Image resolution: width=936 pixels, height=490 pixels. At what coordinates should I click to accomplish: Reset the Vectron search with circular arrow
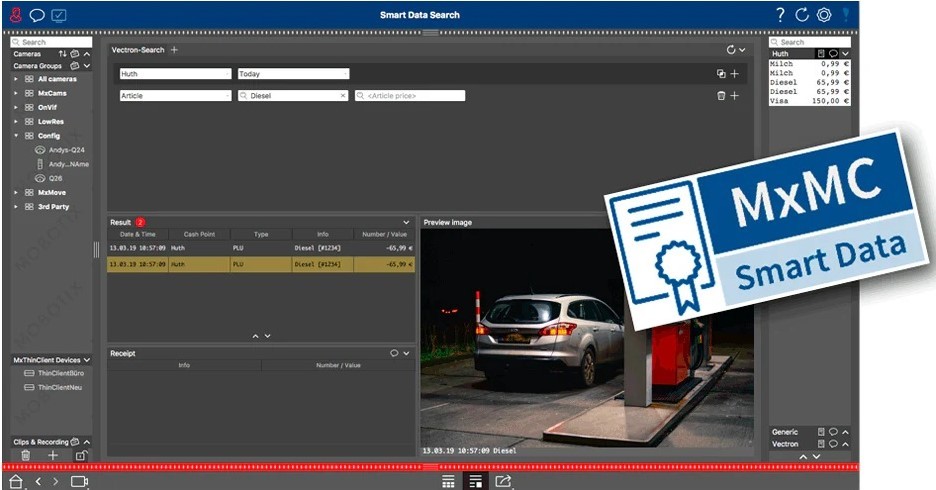(731, 50)
